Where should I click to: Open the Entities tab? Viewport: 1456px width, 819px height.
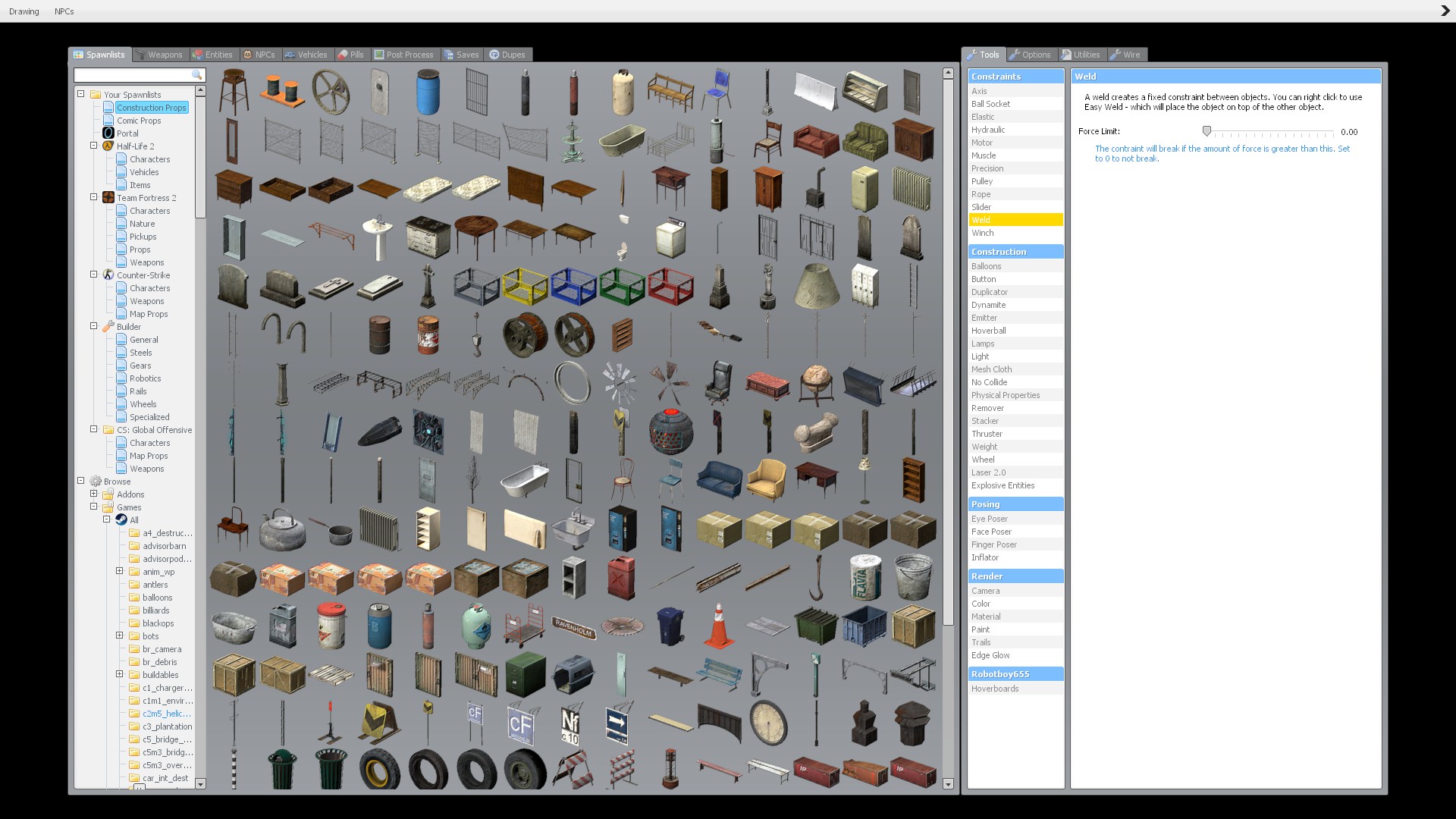[x=213, y=55]
